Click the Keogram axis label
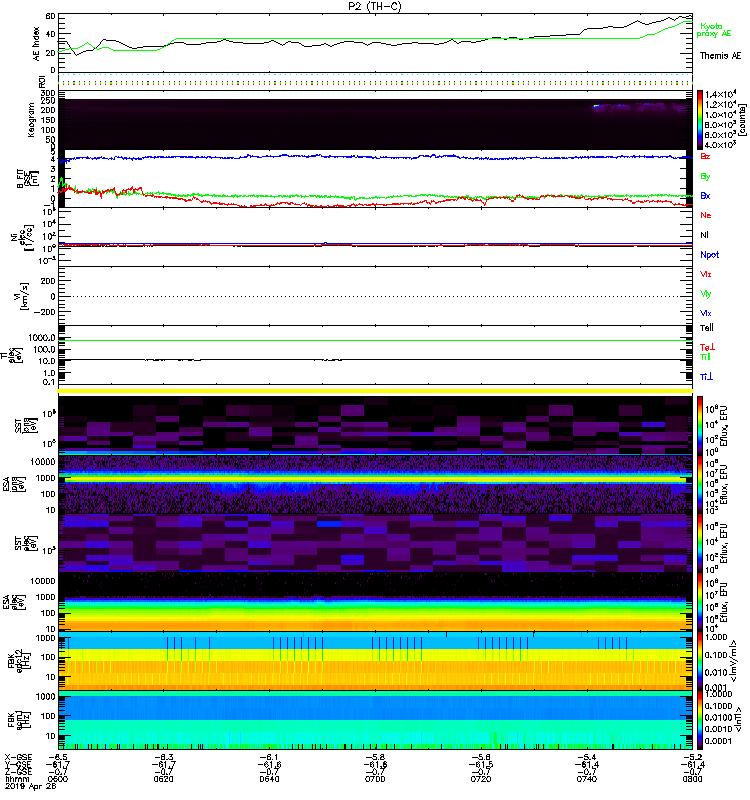 tap(31, 120)
